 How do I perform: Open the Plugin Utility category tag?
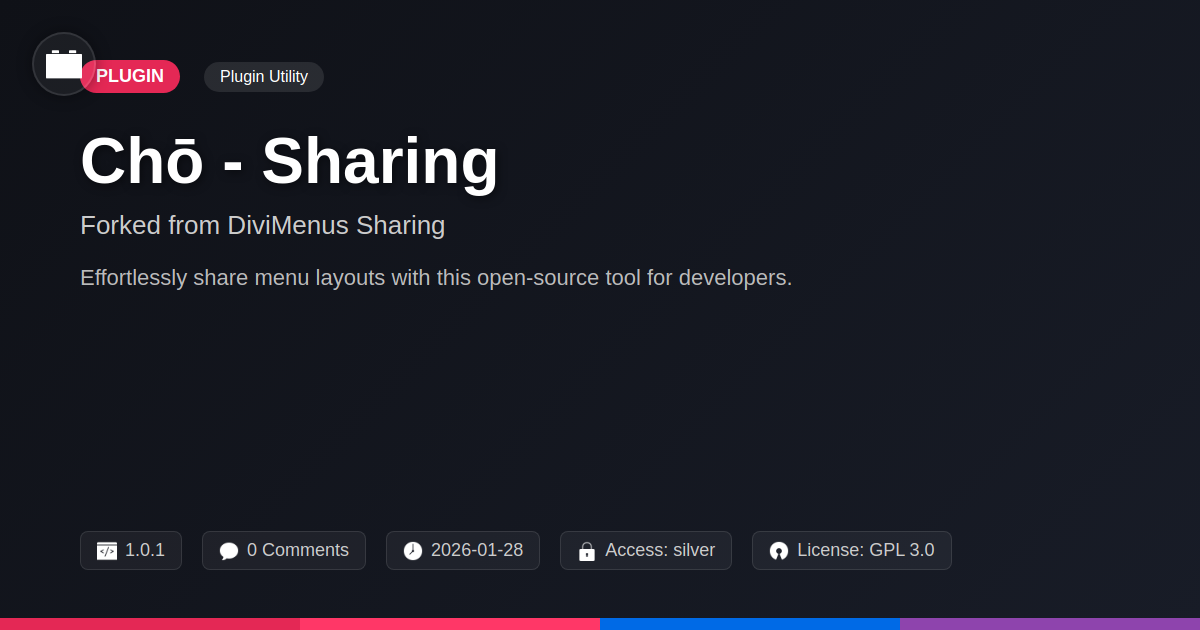pos(264,77)
